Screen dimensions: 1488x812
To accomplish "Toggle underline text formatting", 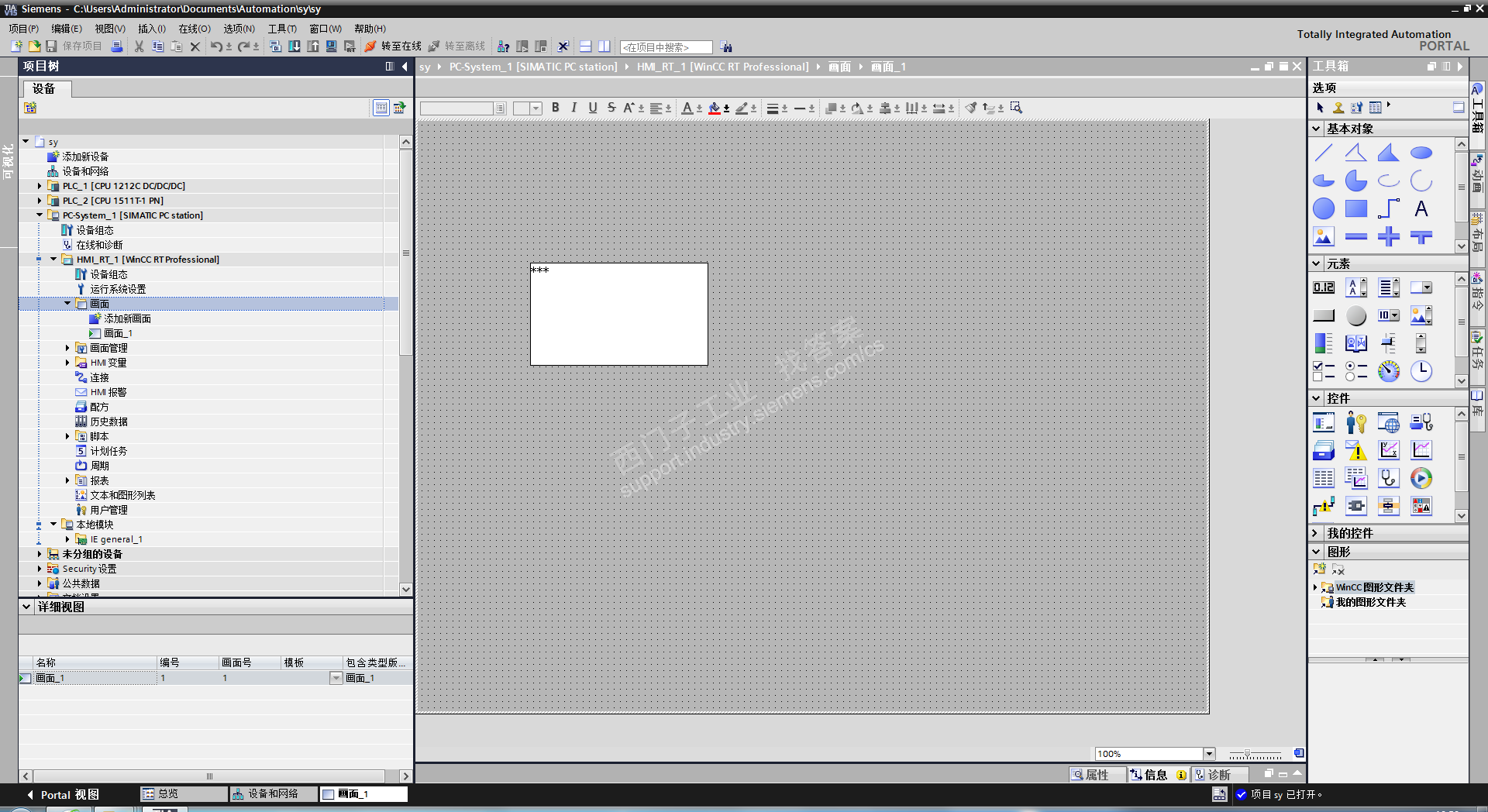I will pos(593,108).
